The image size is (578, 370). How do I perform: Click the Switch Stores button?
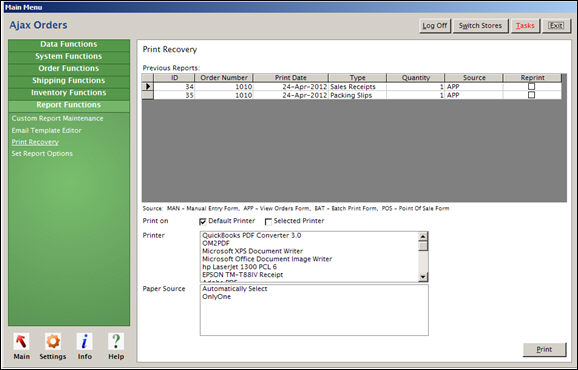480,26
